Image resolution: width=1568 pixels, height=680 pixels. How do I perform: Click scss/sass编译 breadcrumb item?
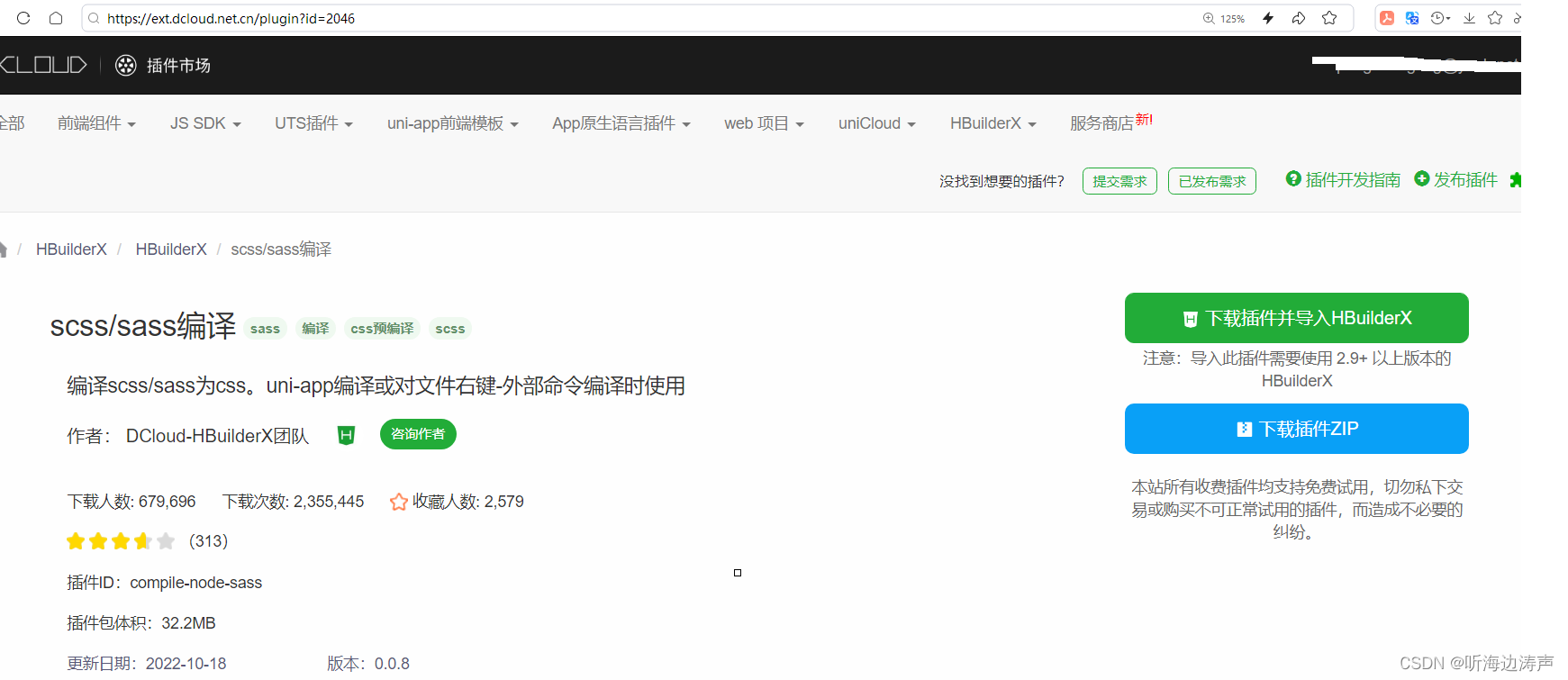[x=281, y=249]
